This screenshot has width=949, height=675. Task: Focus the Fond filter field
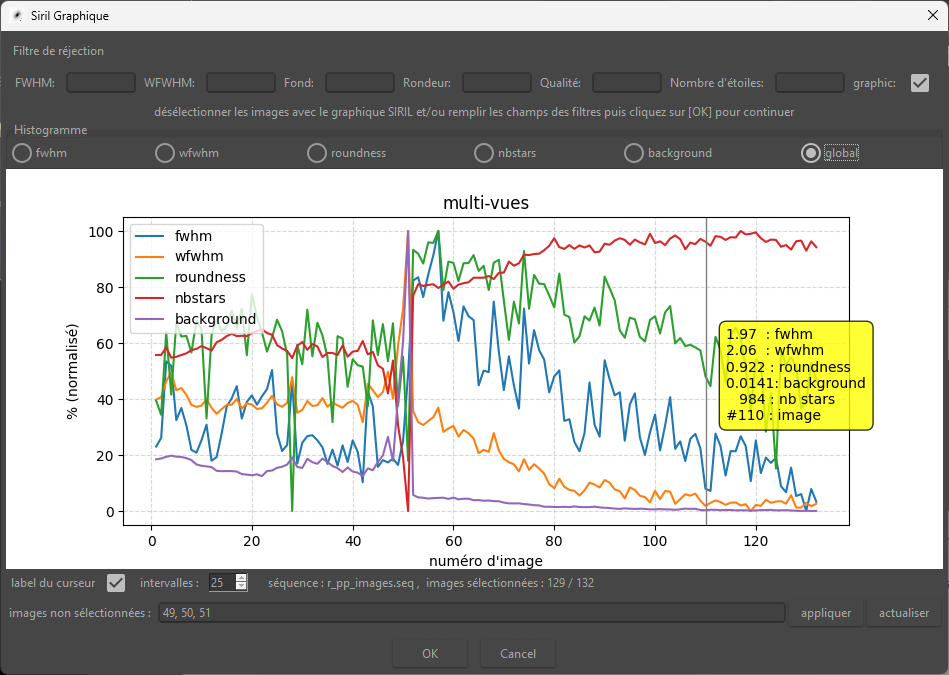(360, 83)
